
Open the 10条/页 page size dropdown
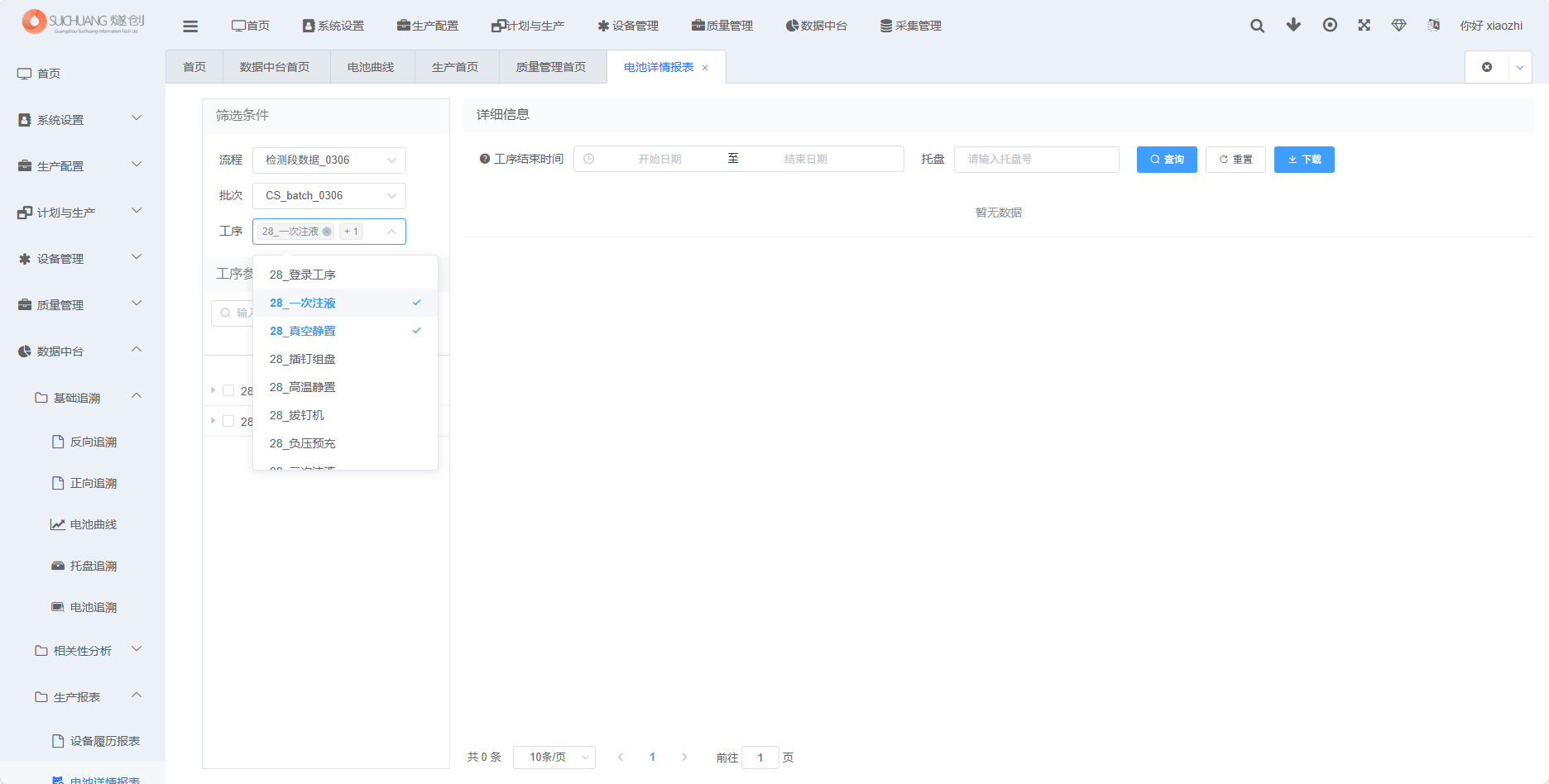coord(554,757)
